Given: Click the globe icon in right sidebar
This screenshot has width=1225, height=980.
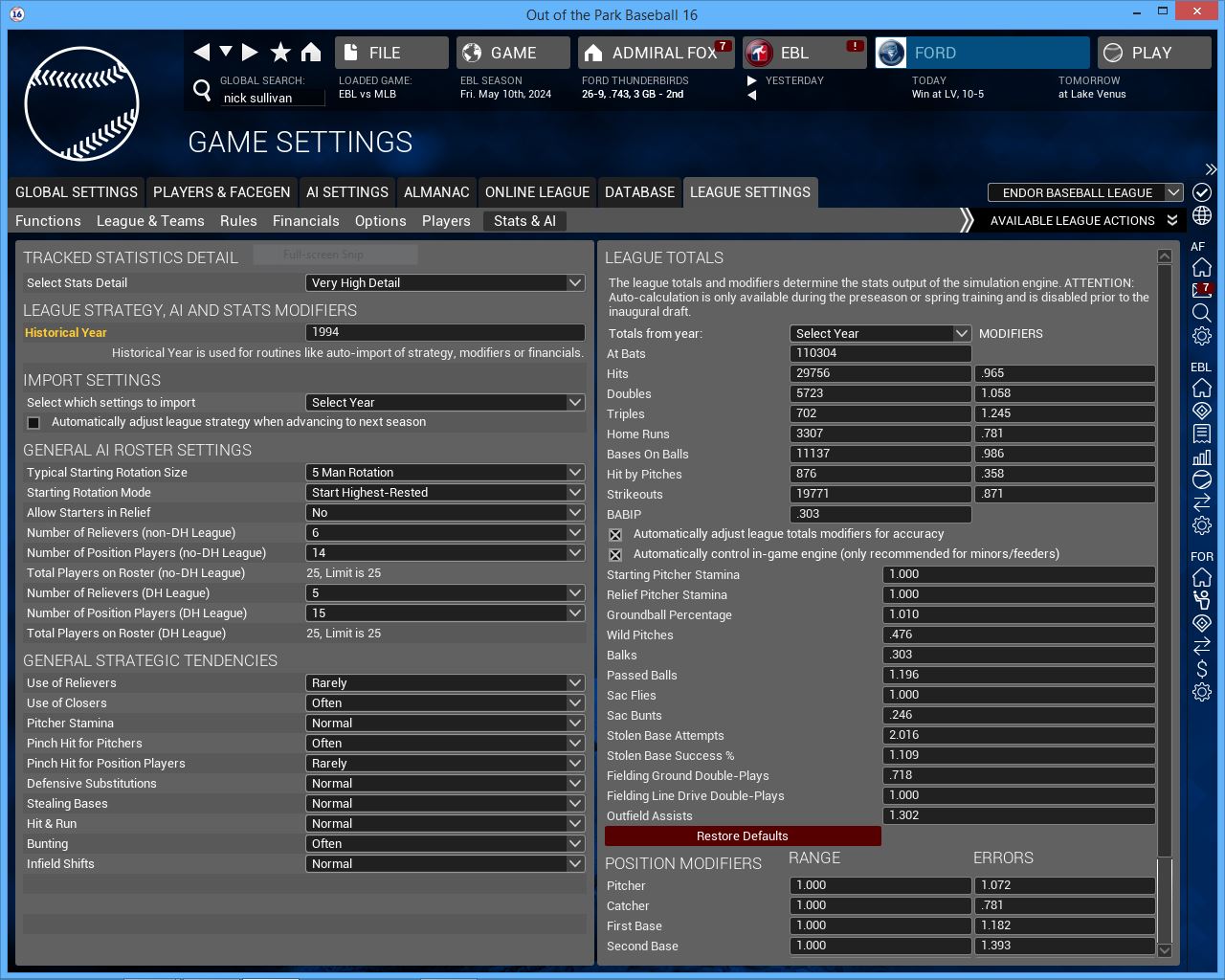Looking at the screenshot, I should click(1202, 215).
